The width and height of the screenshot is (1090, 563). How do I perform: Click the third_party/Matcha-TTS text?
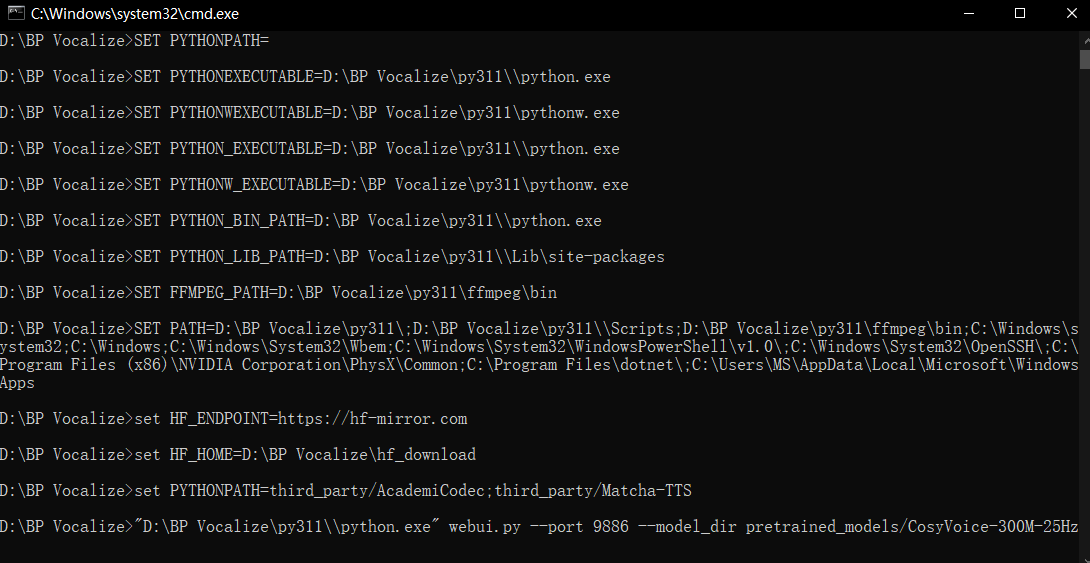pos(593,491)
